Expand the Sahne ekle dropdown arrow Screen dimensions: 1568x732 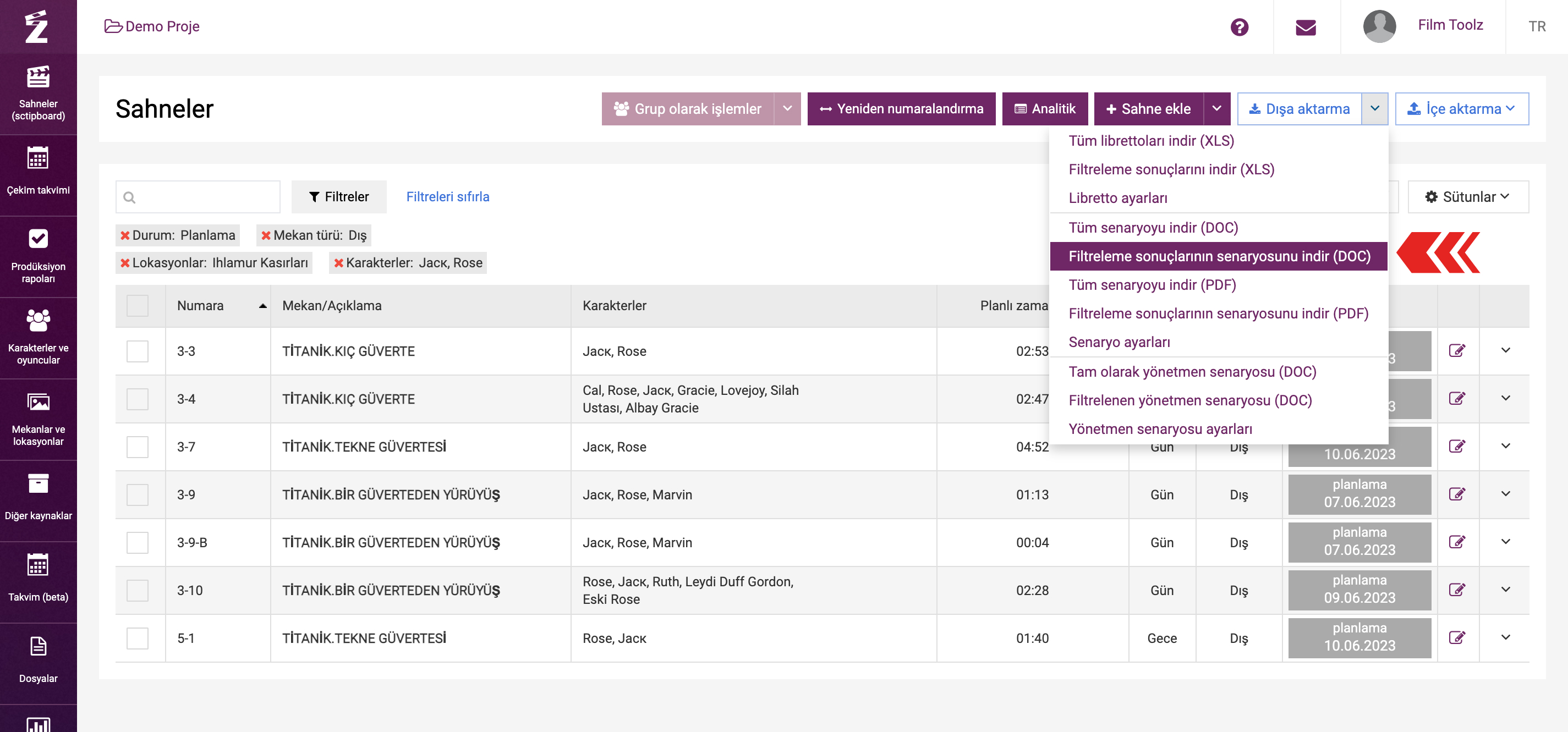pos(1217,109)
